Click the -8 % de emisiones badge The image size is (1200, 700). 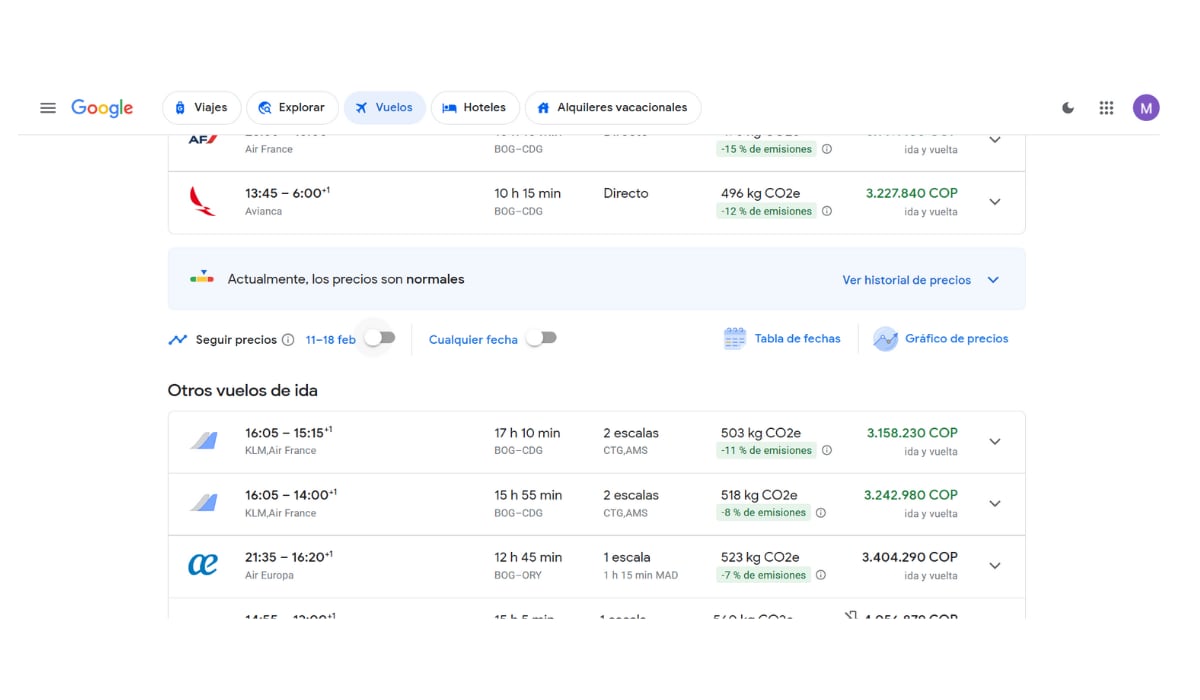[x=764, y=513]
